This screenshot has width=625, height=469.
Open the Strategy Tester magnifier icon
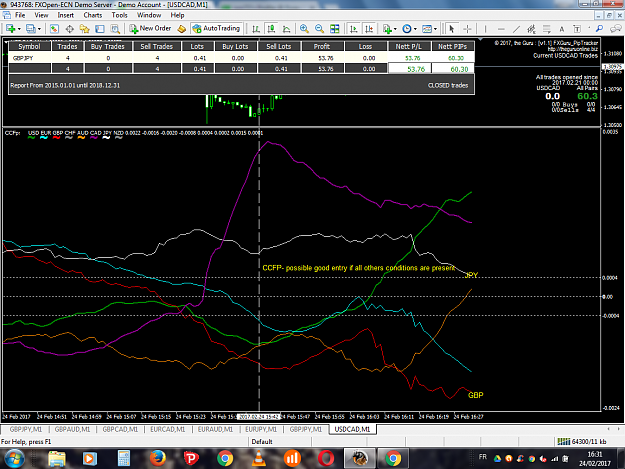115,29
